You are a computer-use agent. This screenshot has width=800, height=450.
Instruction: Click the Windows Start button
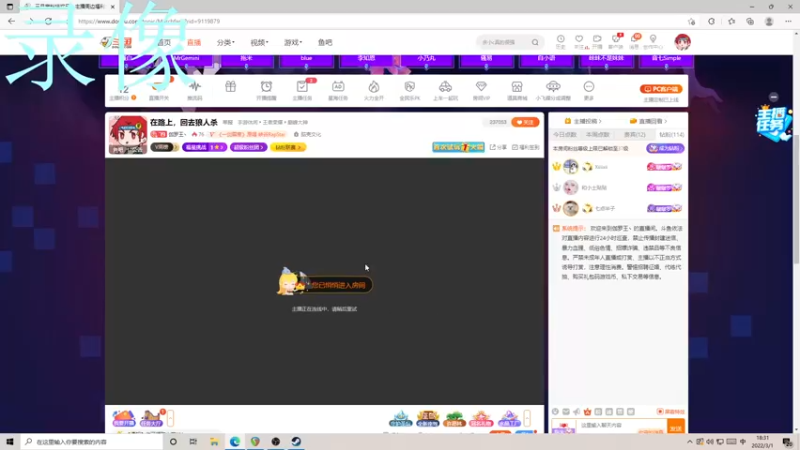(x=10, y=441)
